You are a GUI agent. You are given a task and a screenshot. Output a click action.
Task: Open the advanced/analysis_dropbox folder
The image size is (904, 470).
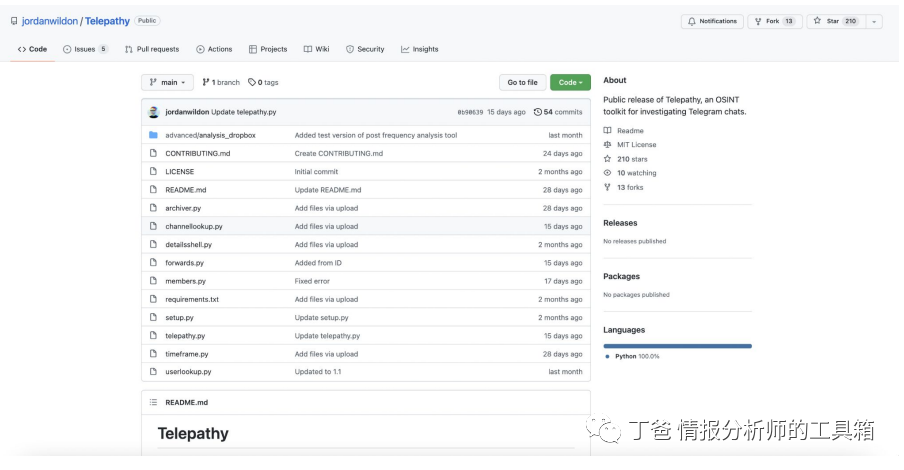click(x=210, y=136)
